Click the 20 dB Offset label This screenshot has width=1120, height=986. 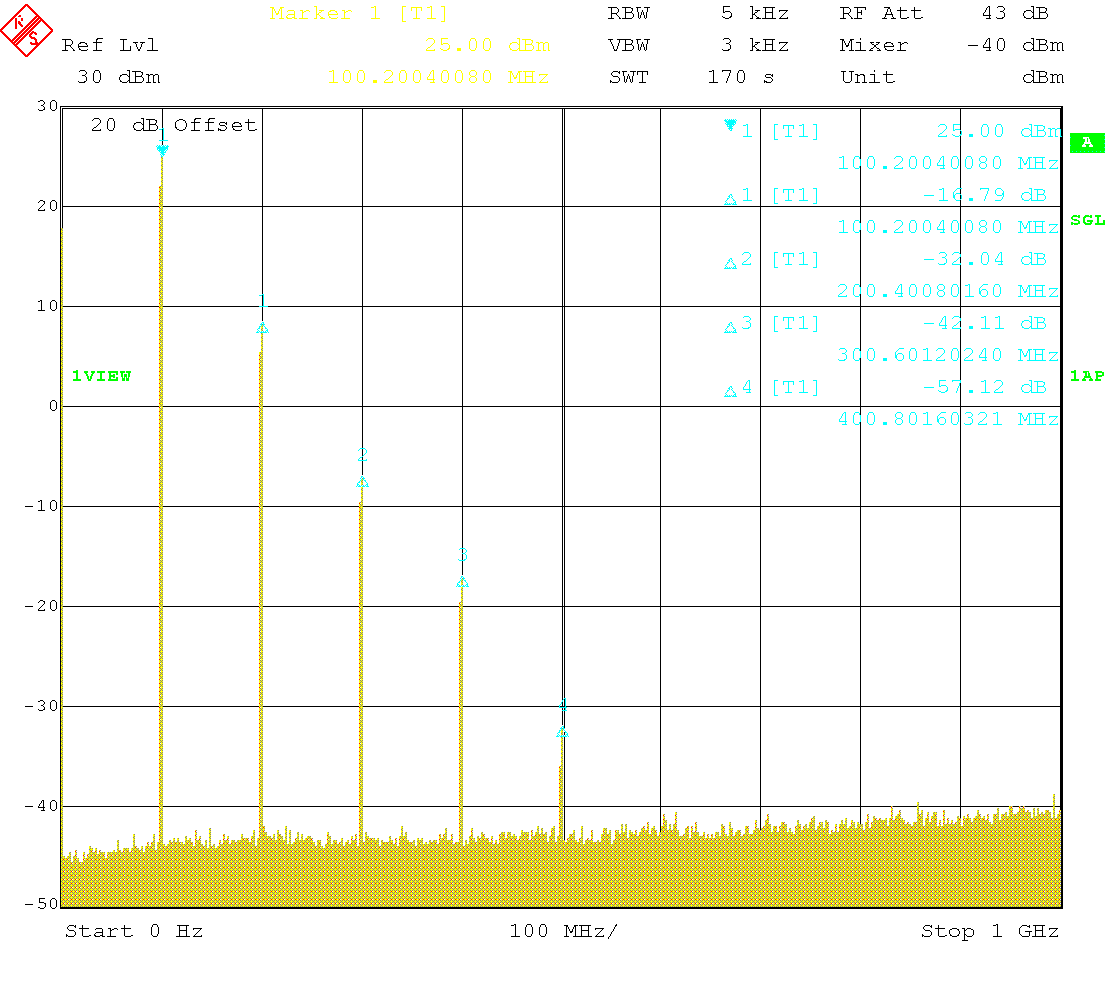(174, 125)
